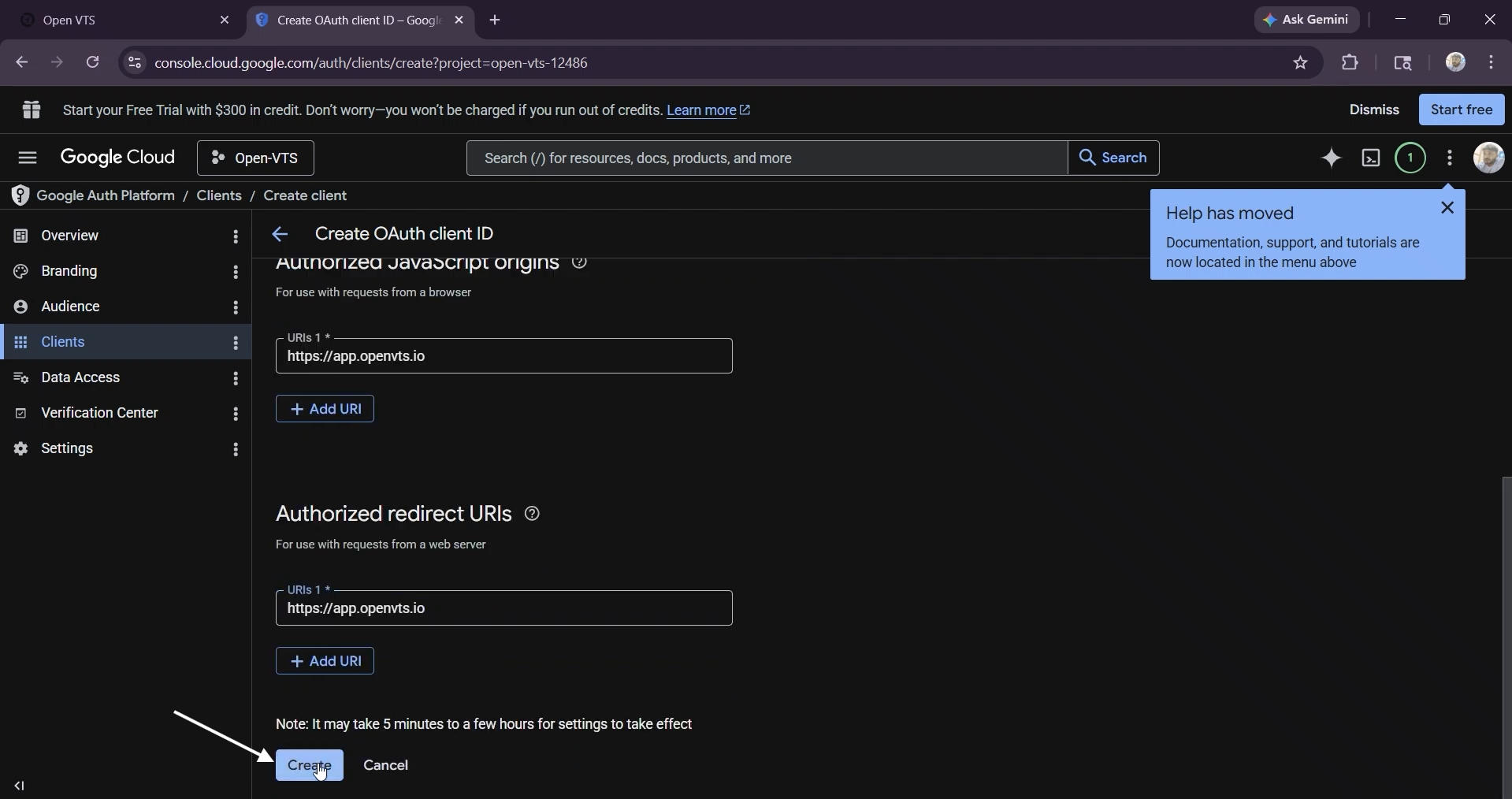Click the browser address bar URL

point(371,63)
